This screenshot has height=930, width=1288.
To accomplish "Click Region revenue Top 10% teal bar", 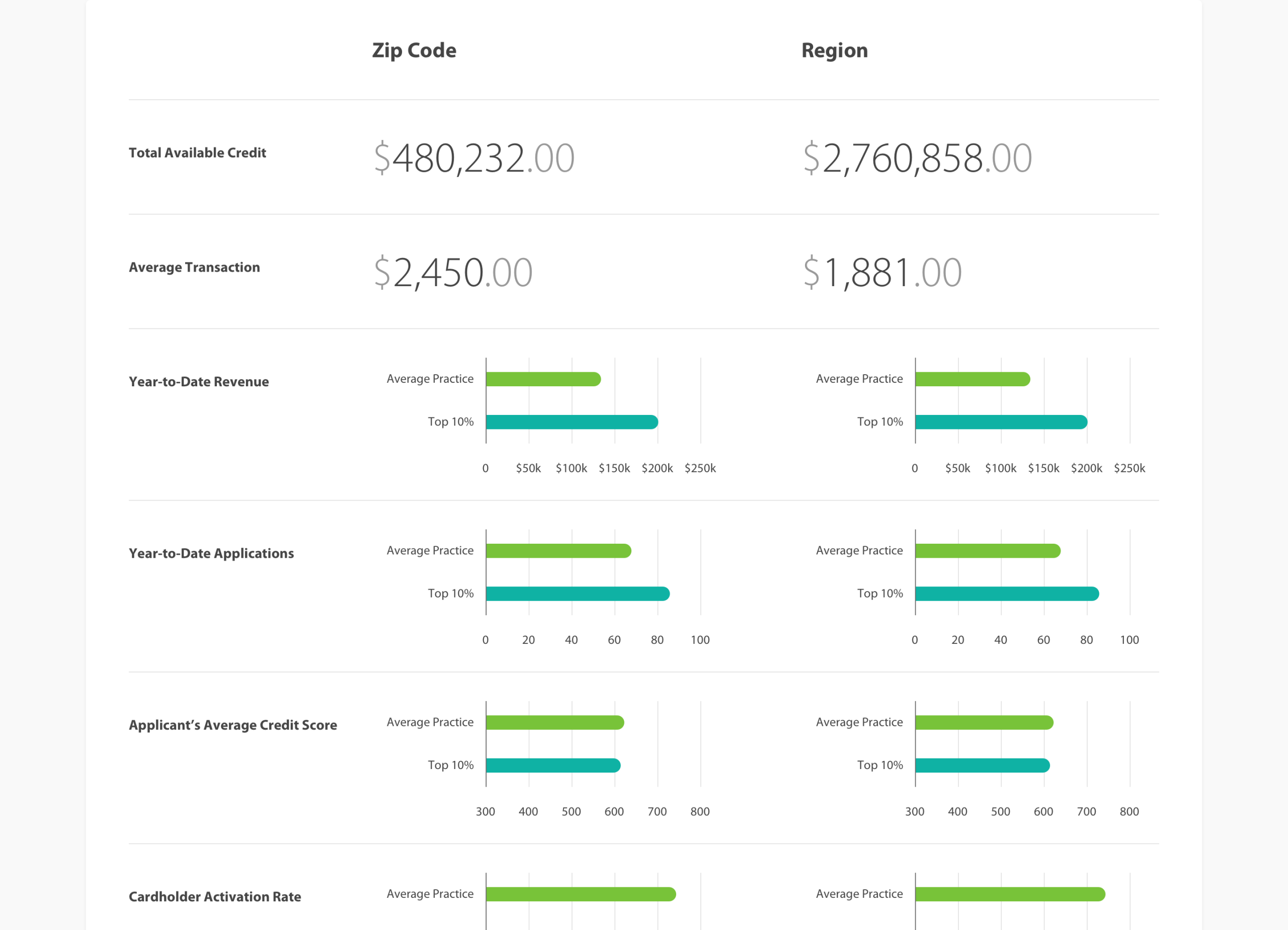I will point(1001,422).
